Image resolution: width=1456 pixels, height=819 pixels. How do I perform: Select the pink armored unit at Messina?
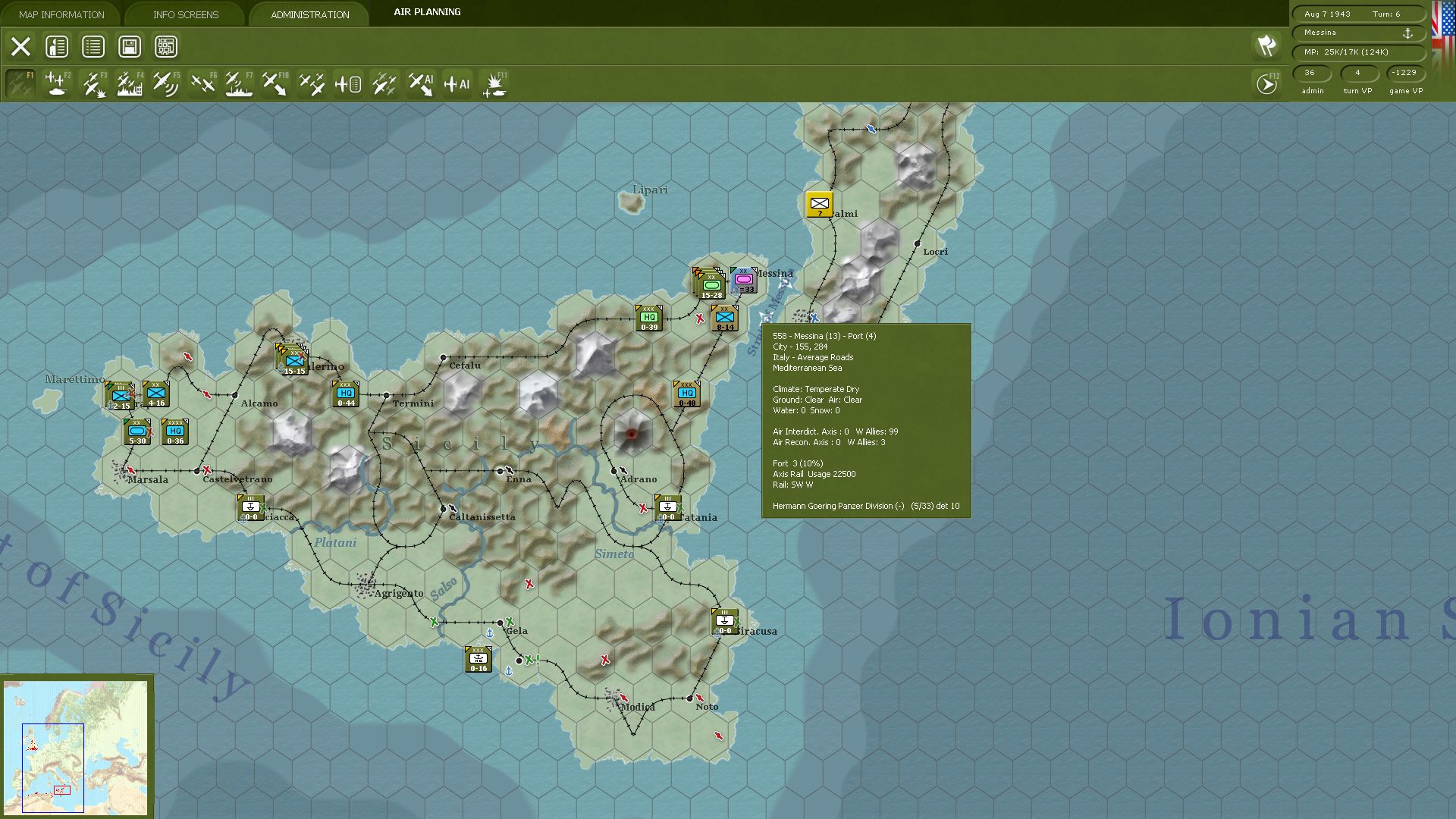(744, 281)
